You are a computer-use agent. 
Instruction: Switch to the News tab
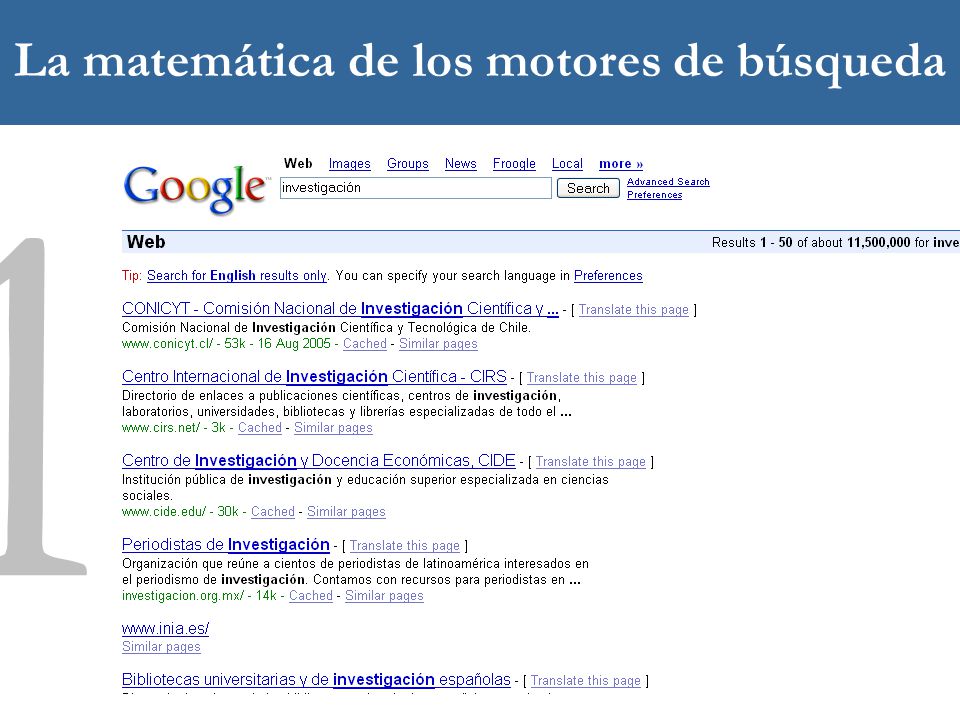click(460, 163)
